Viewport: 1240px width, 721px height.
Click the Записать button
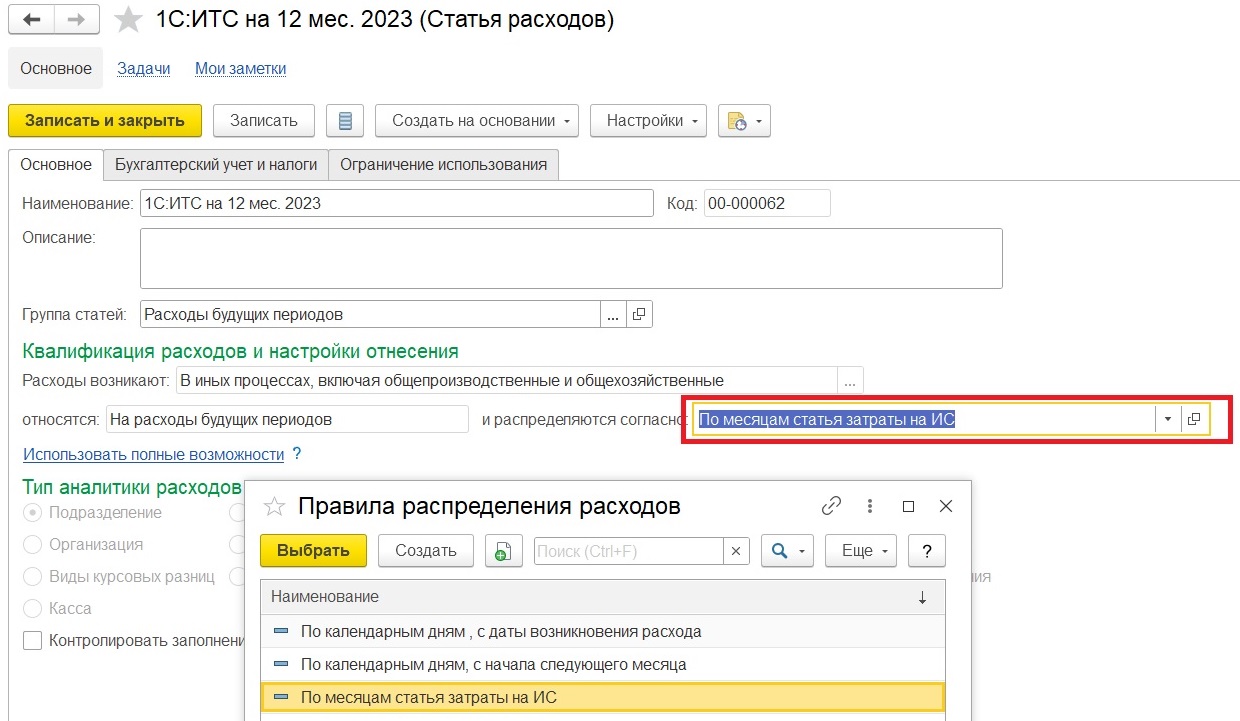coord(264,121)
